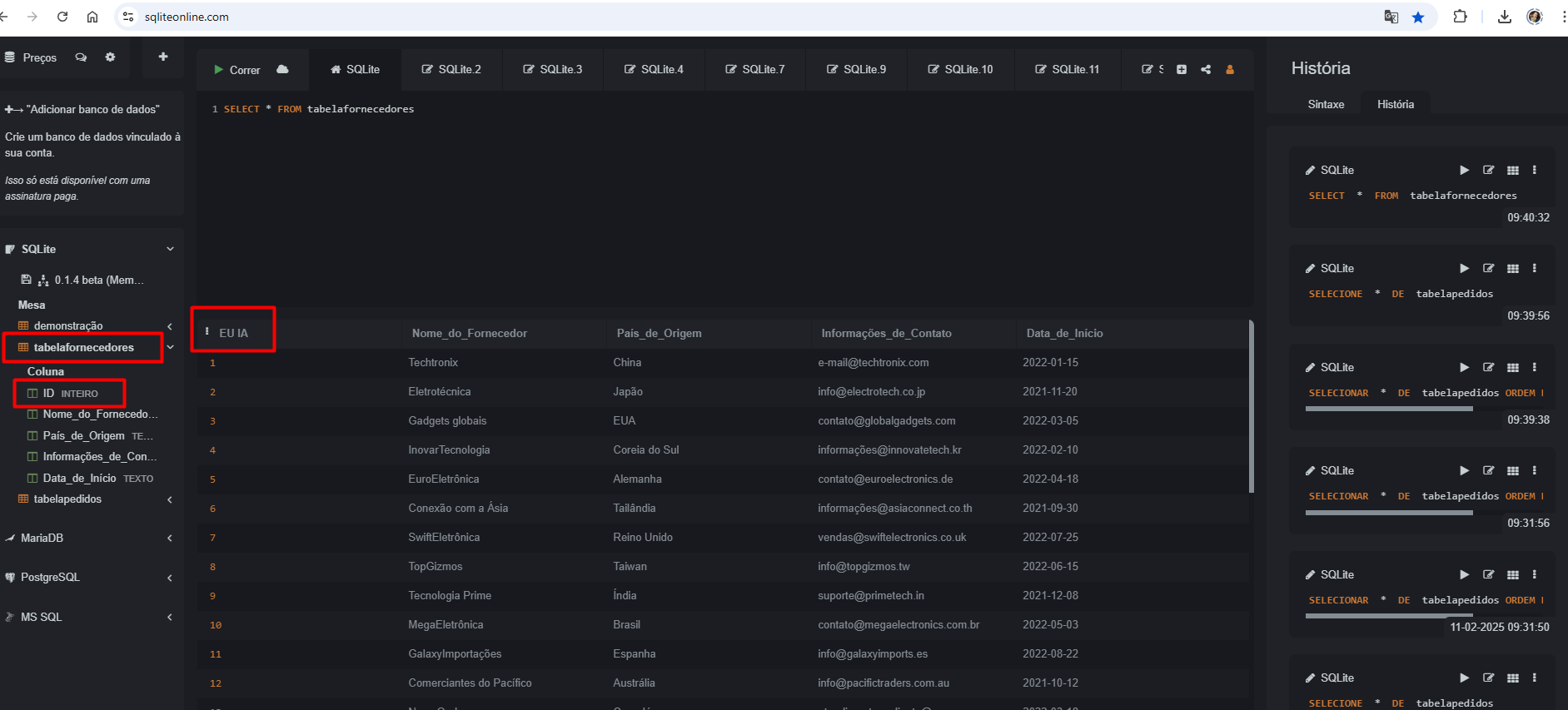Click the share icon in tab bar
Screen dimensions: 1568x710
point(1206,69)
